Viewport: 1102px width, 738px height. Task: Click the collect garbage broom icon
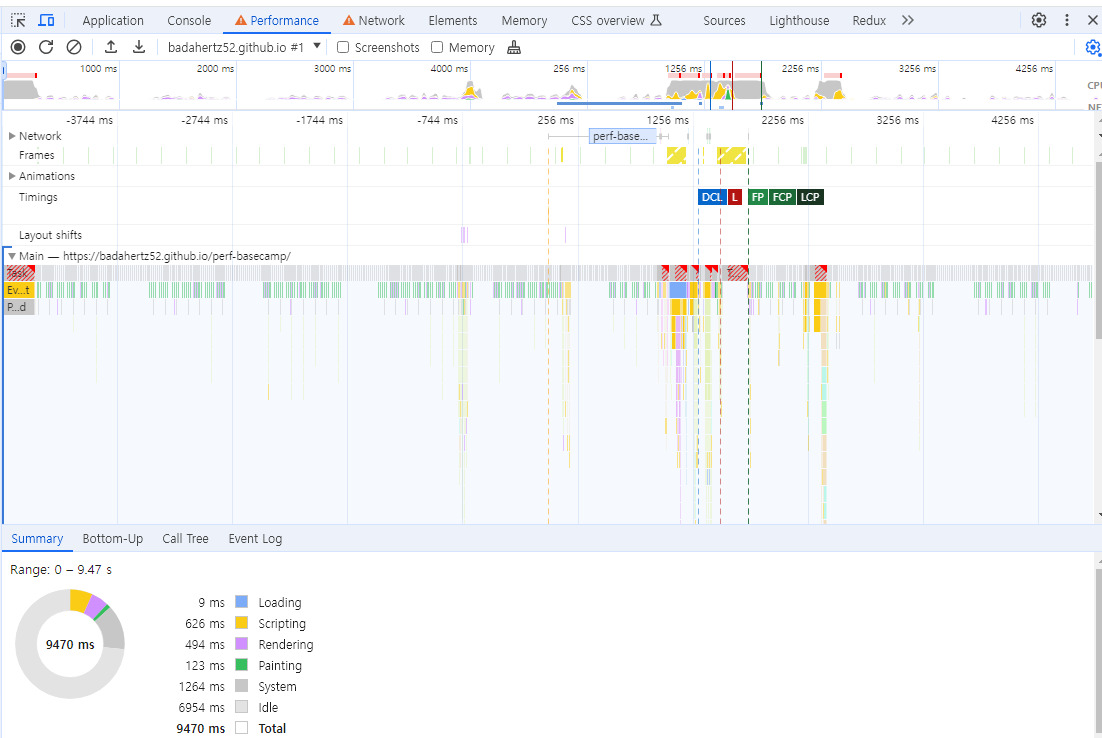[x=514, y=47]
